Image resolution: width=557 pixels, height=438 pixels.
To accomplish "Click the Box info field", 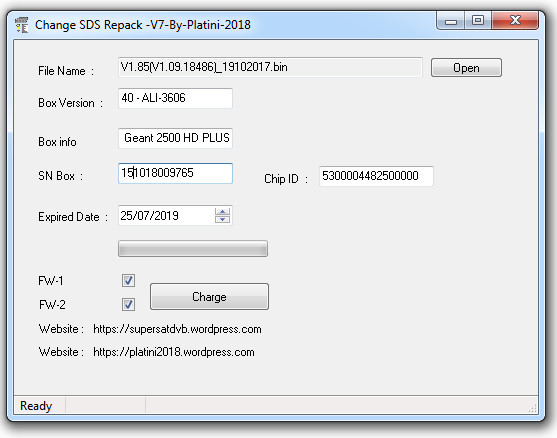I will click(175, 138).
